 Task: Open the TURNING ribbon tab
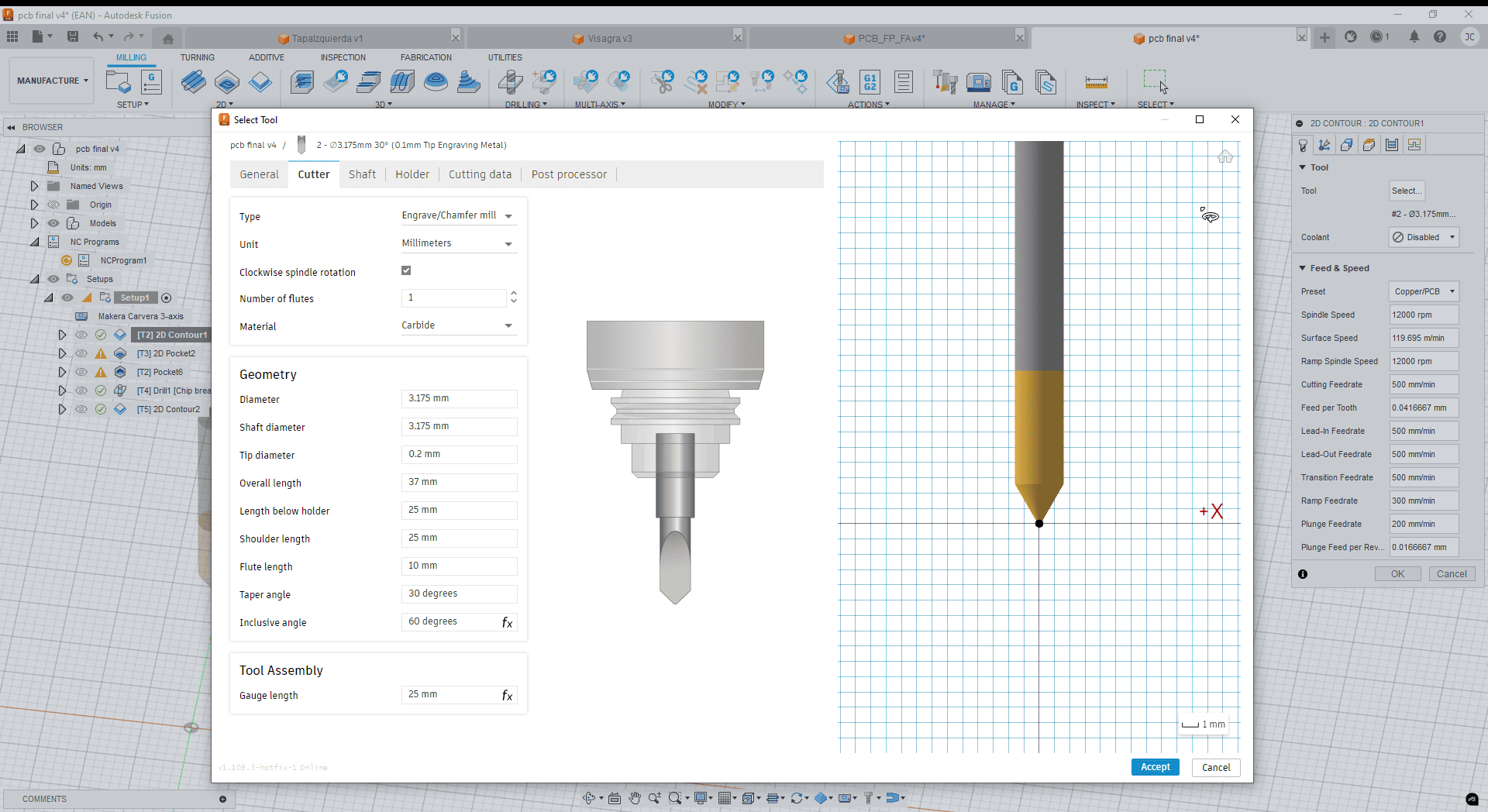(x=198, y=57)
